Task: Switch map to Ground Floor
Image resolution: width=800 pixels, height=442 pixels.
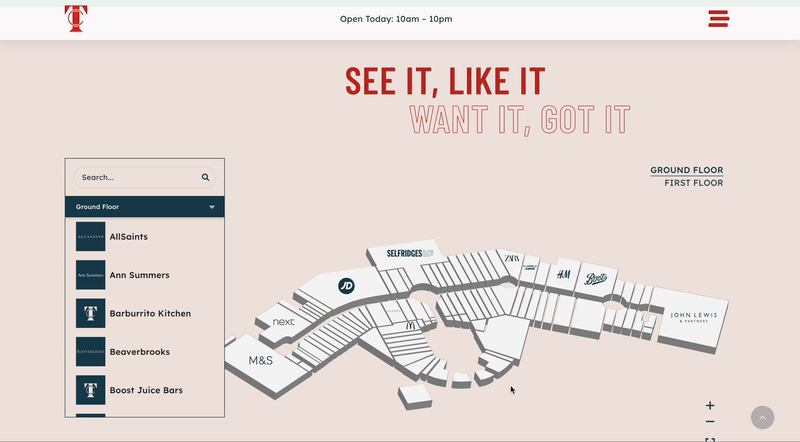Action: [x=686, y=170]
